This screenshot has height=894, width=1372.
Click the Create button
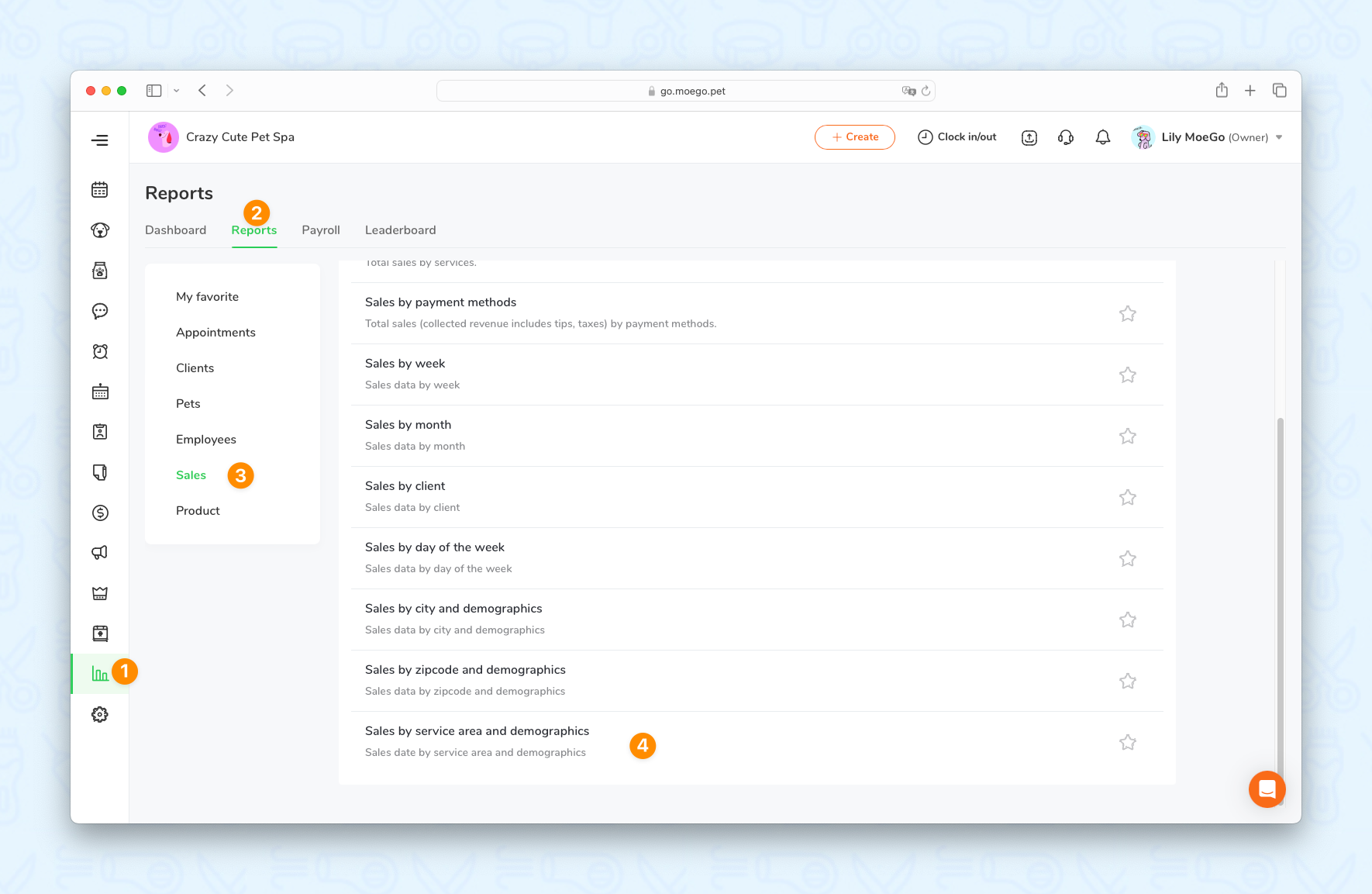pyautogui.click(x=855, y=137)
